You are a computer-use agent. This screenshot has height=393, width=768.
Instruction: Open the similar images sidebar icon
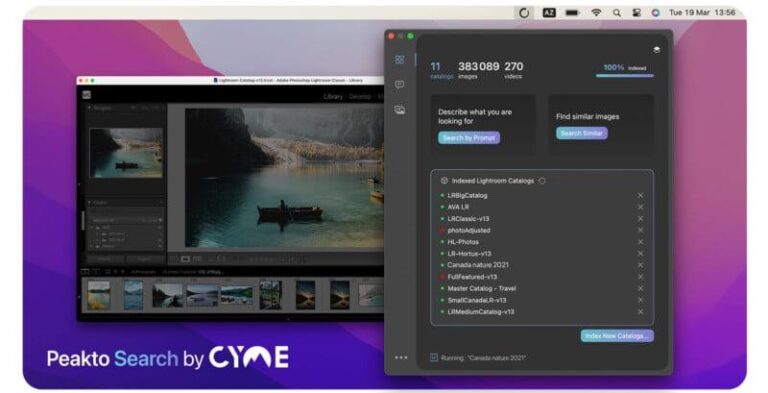click(400, 110)
